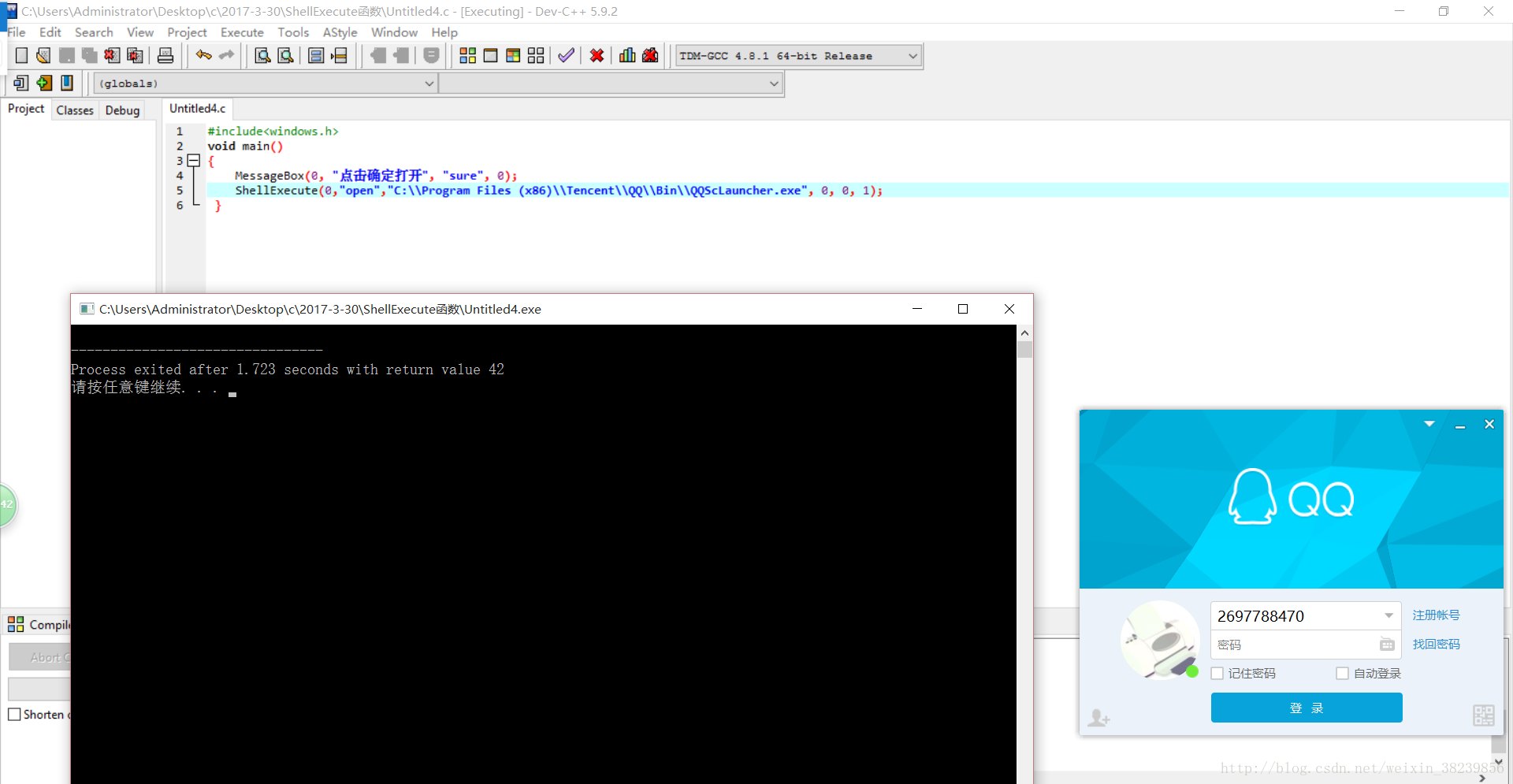Open the AStyle menu
Viewport: 1513px width, 784px height.
[340, 32]
